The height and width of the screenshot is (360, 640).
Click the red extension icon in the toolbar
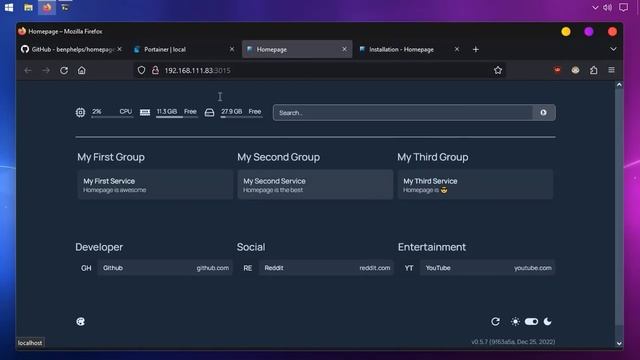(557, 70)
